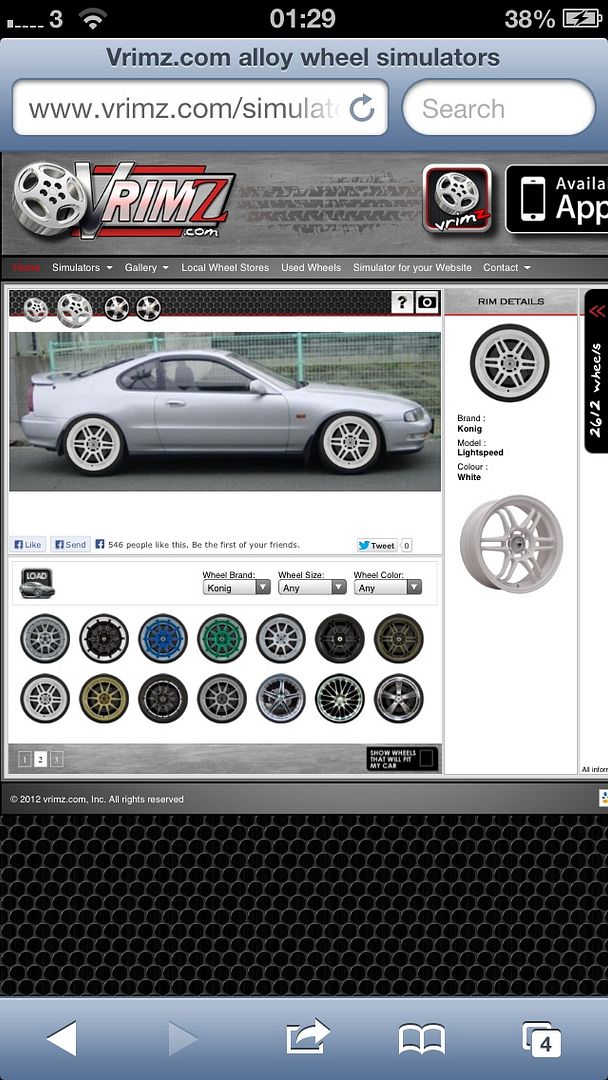Click the Facebook Like button

[x=28, y=544]
